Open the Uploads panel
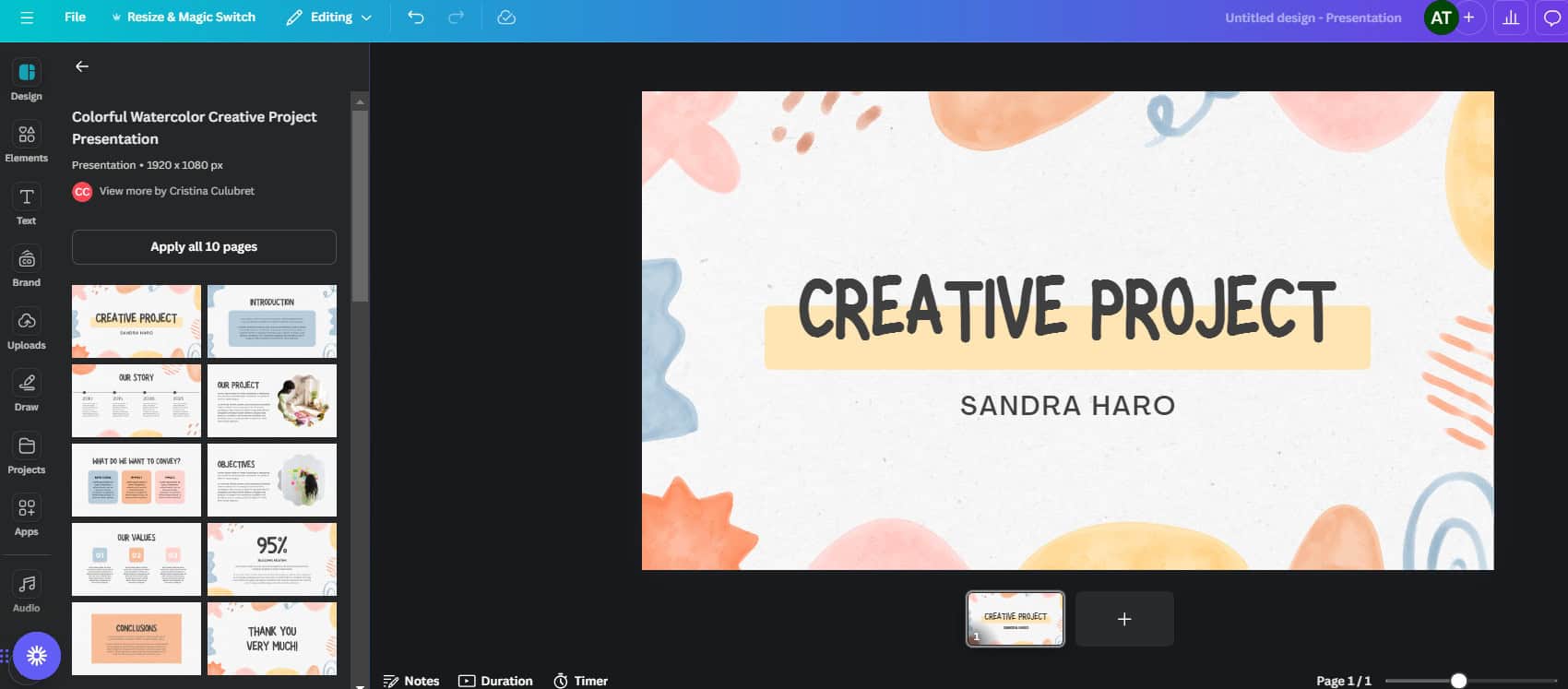 pyautogui.click(x=27, y=329)
